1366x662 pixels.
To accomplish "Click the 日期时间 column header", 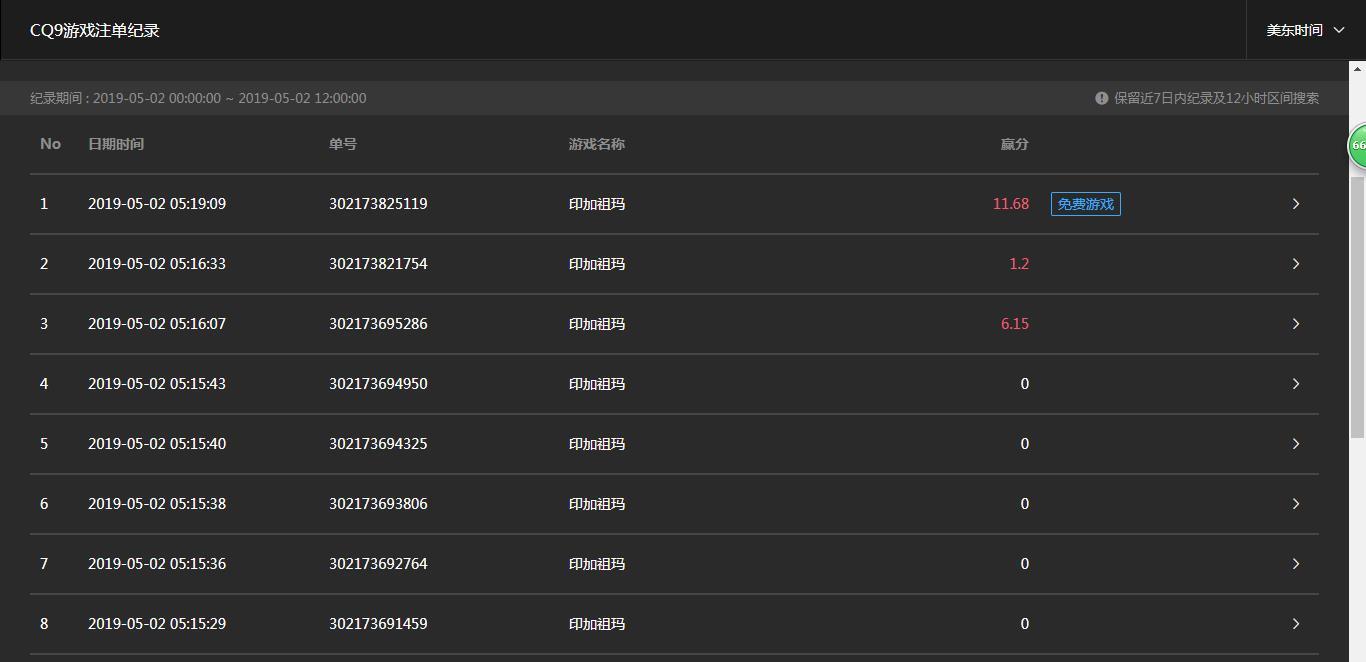I will tap(116, 144).
